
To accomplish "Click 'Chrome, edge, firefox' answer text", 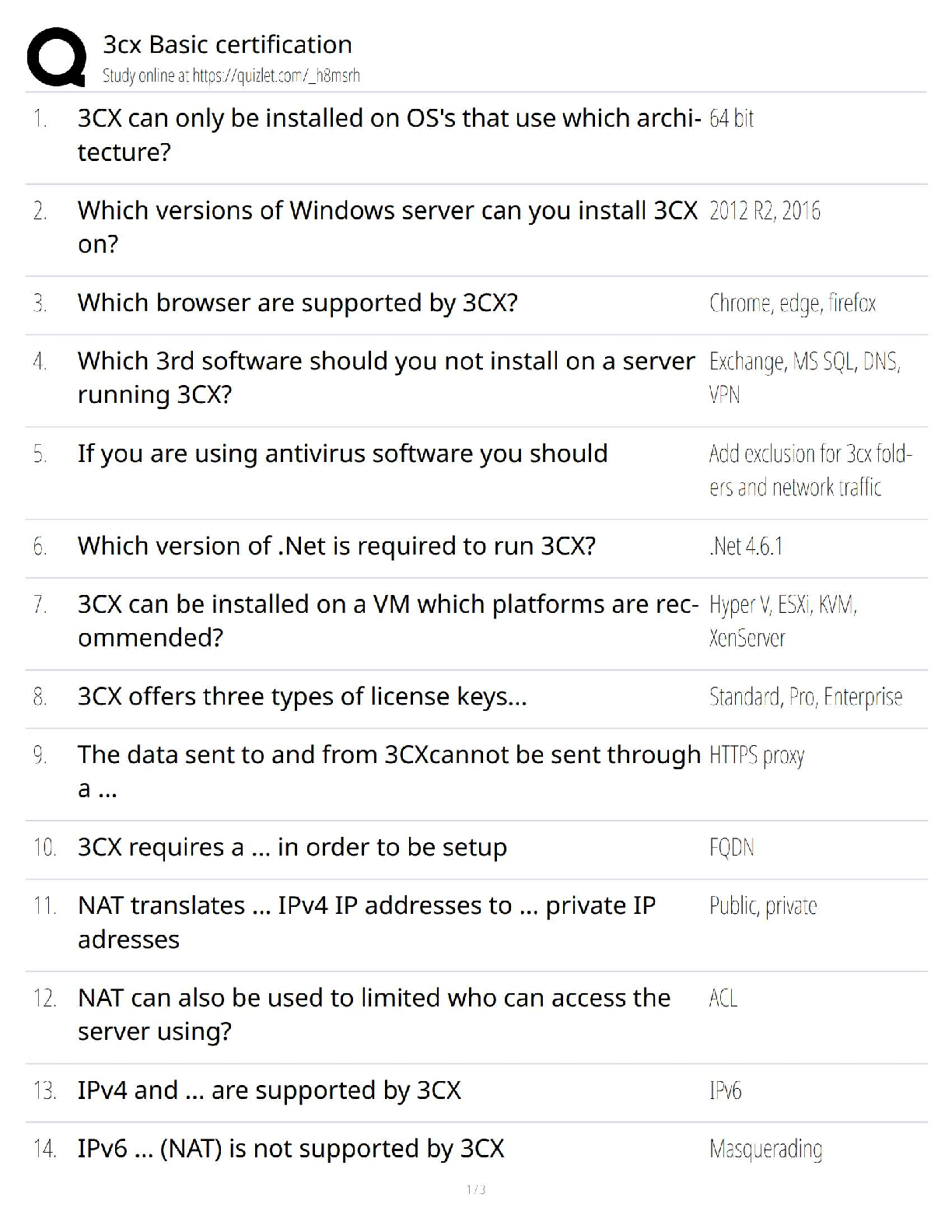I will 792,303.
